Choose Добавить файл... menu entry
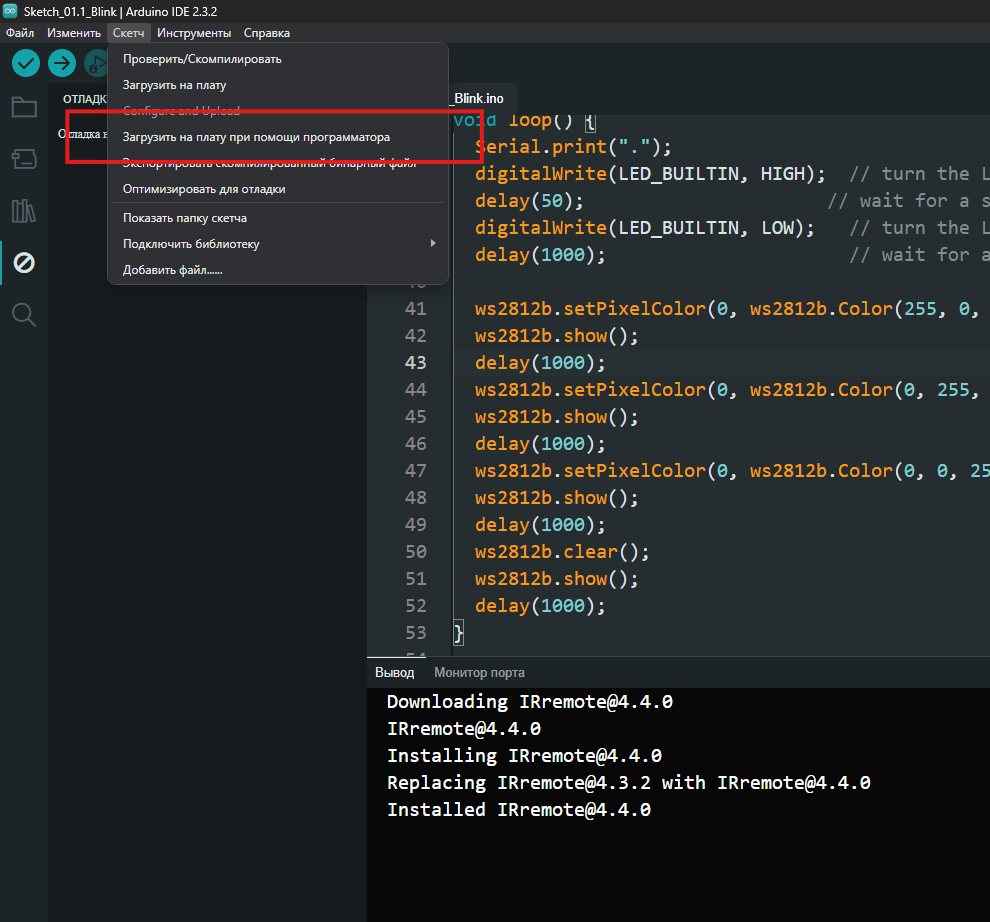The height and width of the screenshot is (922, 990). (x=278, y=270)
